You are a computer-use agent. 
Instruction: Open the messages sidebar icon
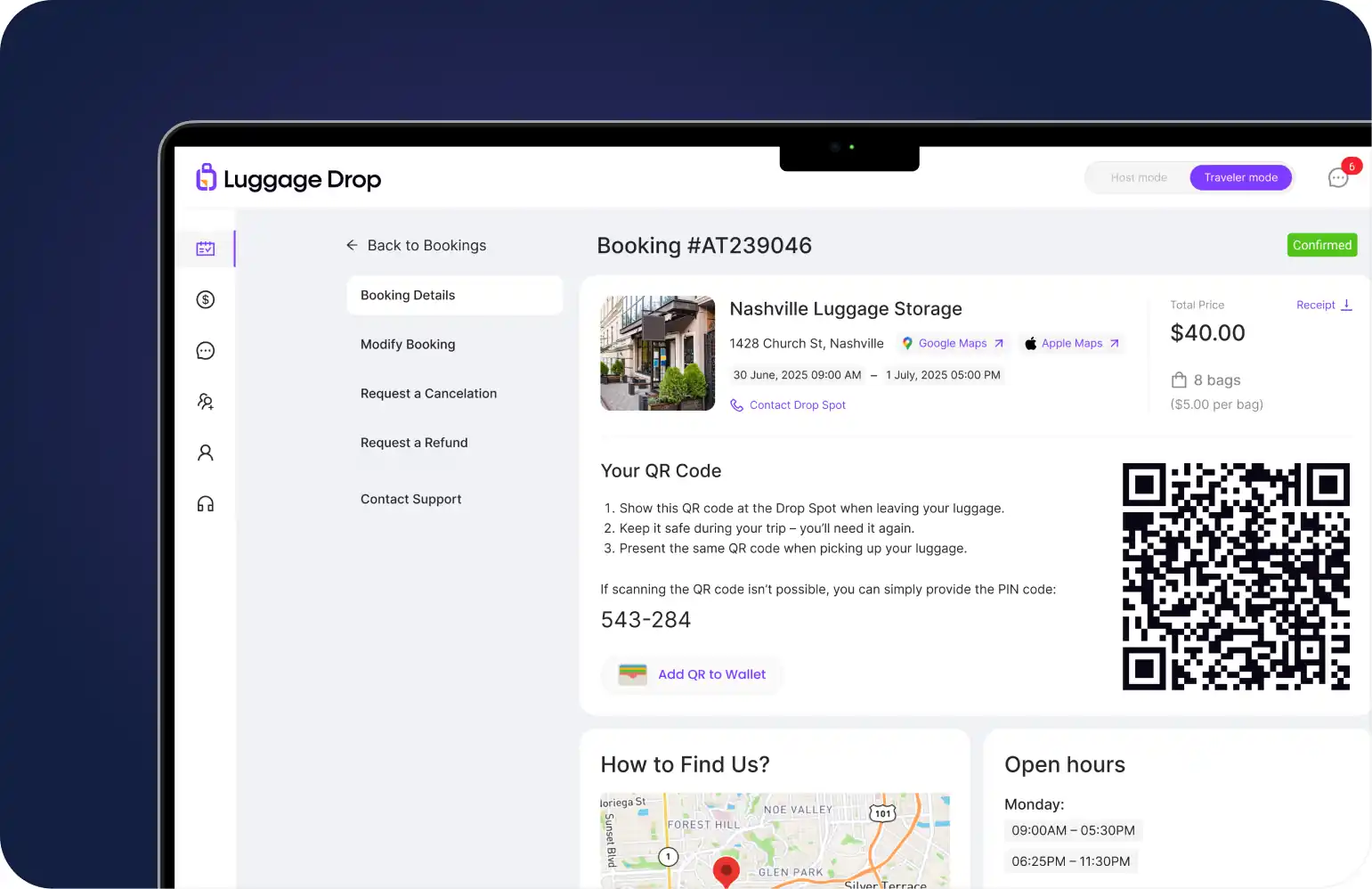pyautogui.click(x=206, y=350)
